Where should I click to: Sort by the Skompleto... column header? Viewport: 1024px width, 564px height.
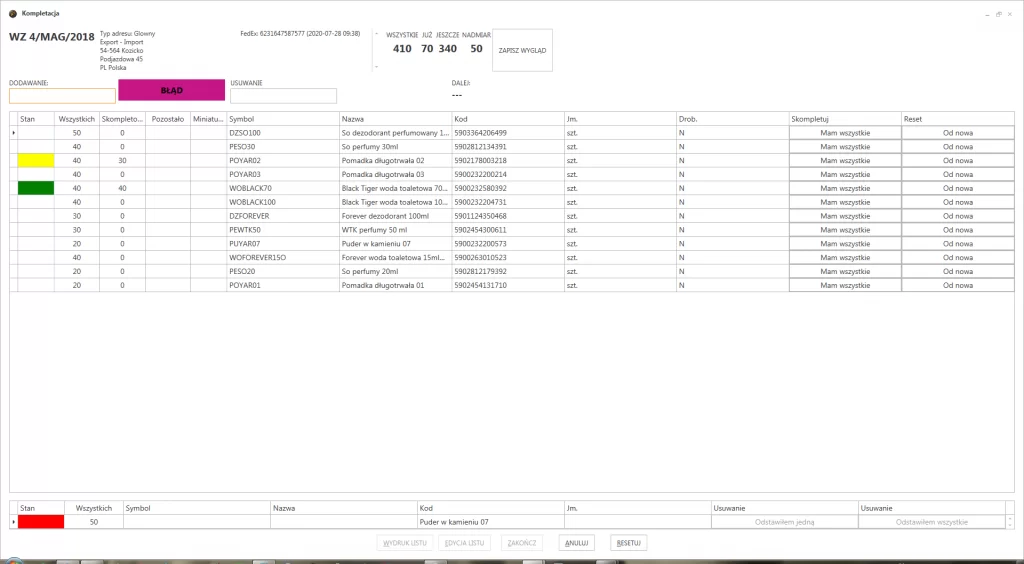[x=122, y=119]
